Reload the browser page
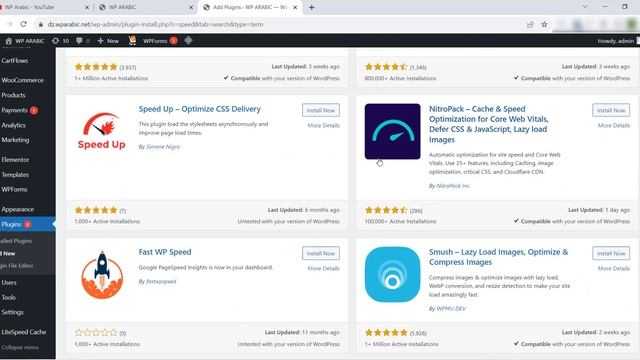The image size is (640, 360). coord(24,24)
